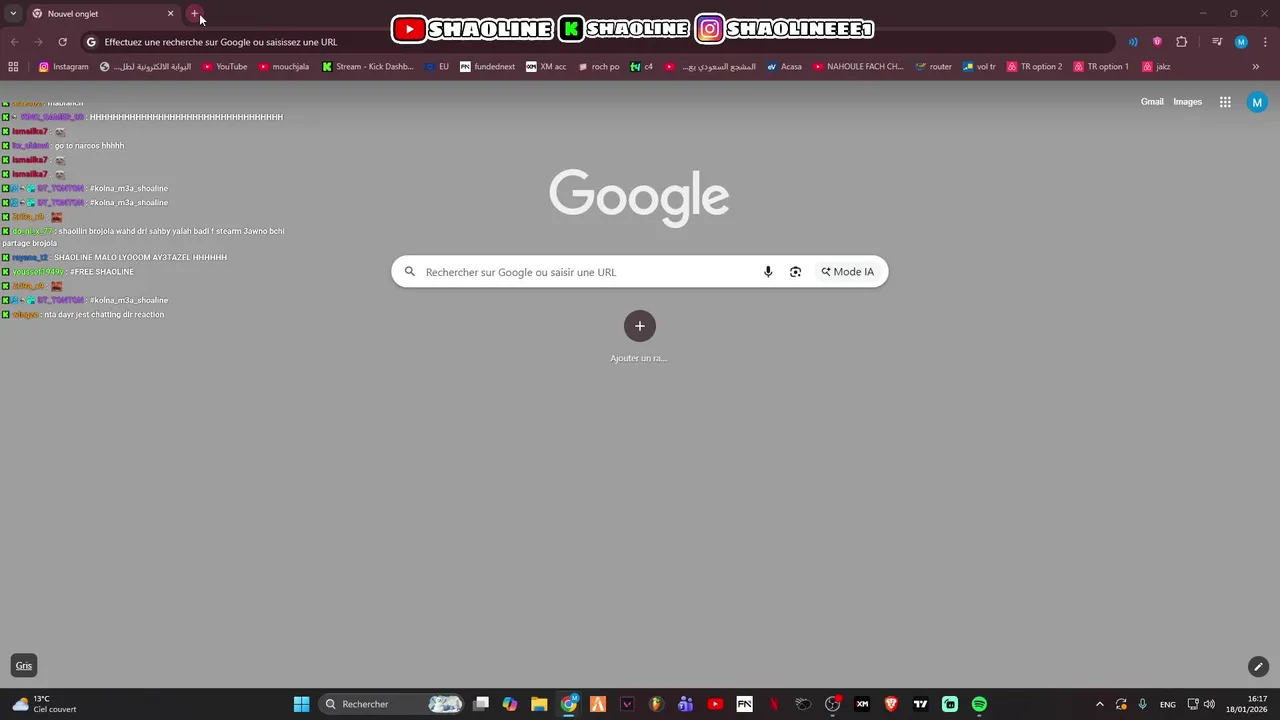Close the Nouvel onglet tab
Screen dimensions: 1280x720
(170, 14)
